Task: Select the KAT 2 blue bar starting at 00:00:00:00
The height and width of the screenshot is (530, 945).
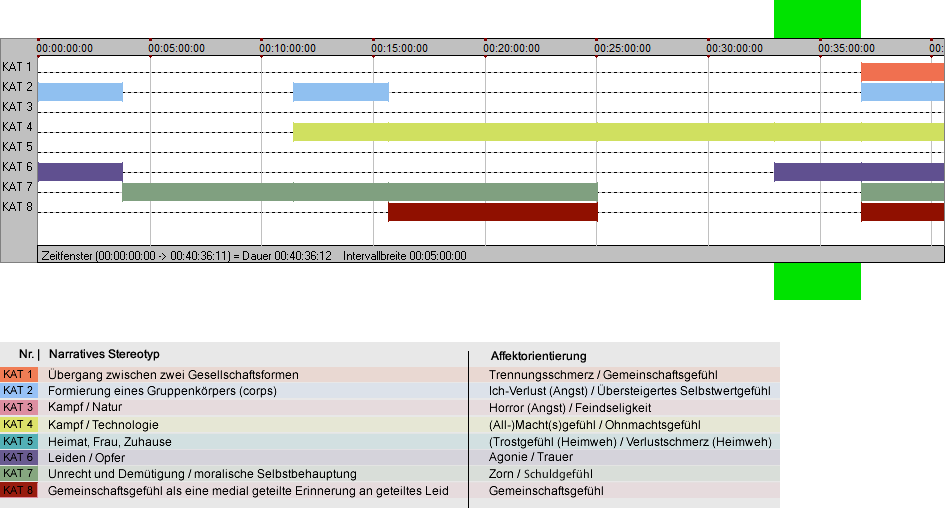Action: (80, 92)
